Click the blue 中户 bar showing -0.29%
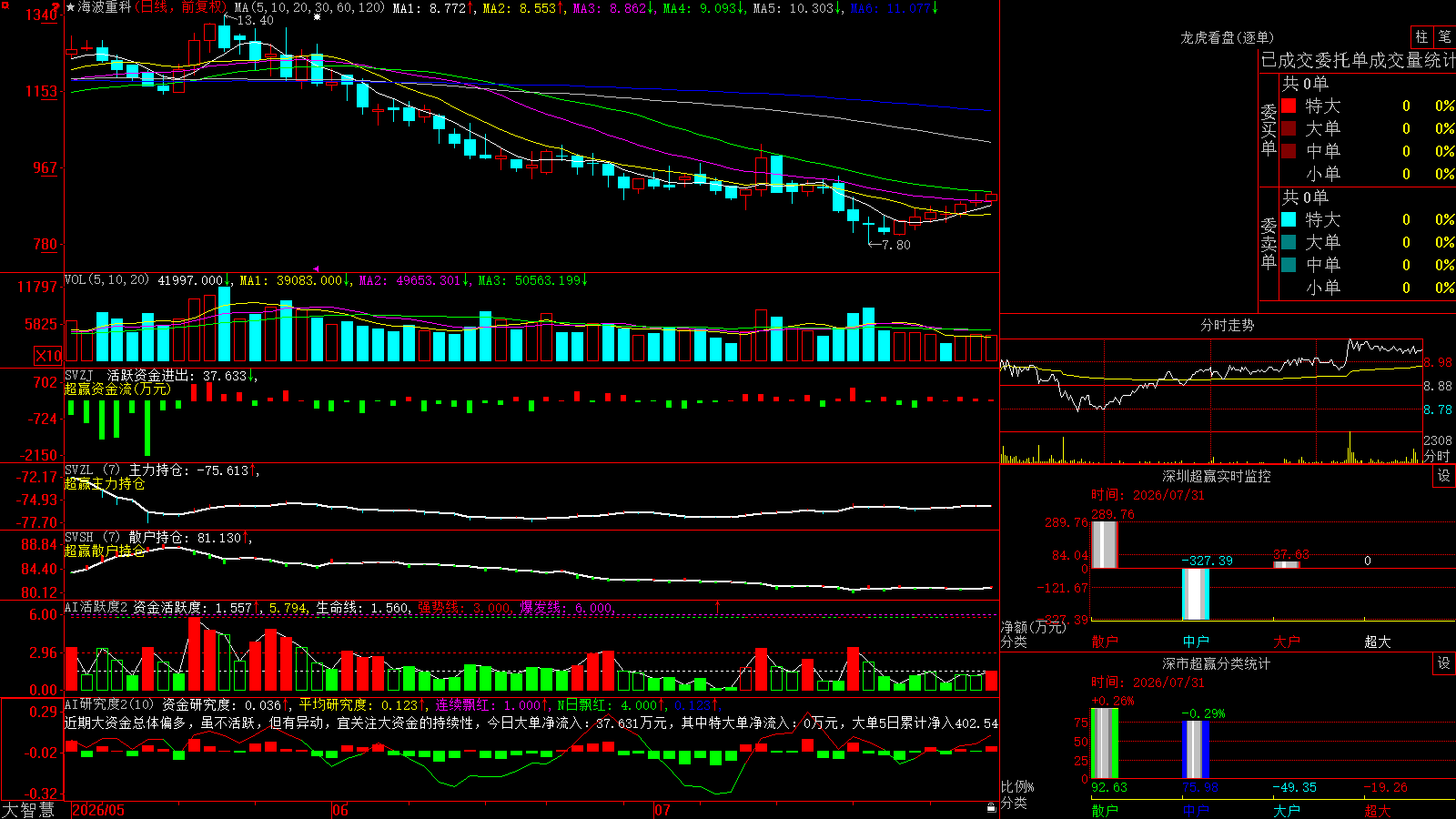 (1195, 749)
